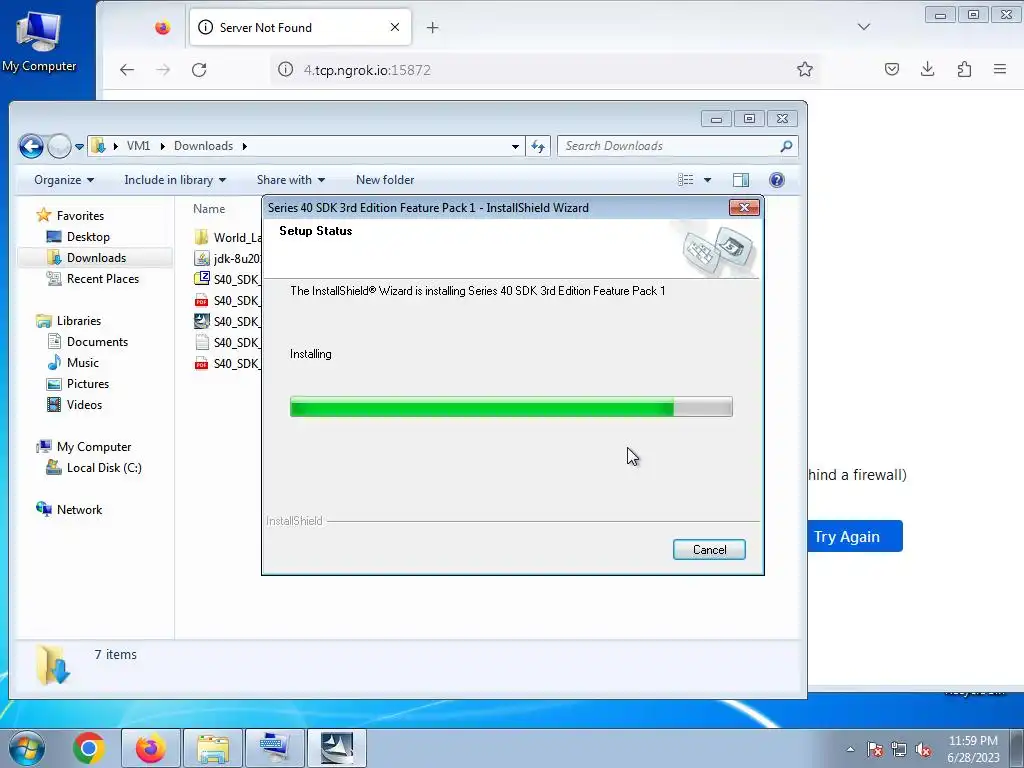Click the network tray icon
The image size is (1024, 768).
tap(899, 749)
